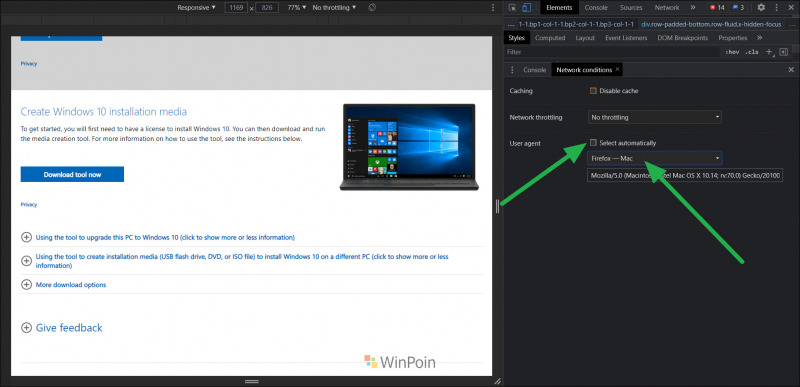Click the rotate screen icon in device toolbar
800x387 pixels.
pyautogui.click(x=372, y=8)
